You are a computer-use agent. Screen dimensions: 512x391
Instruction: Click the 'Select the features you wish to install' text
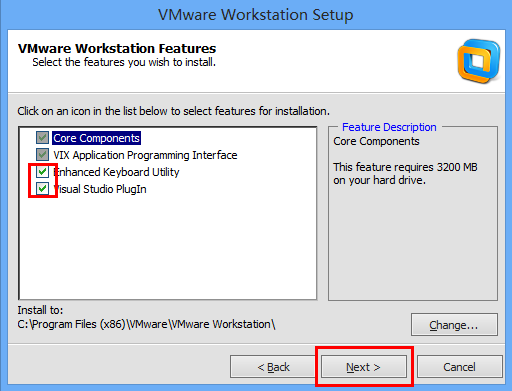coord(124,62)
